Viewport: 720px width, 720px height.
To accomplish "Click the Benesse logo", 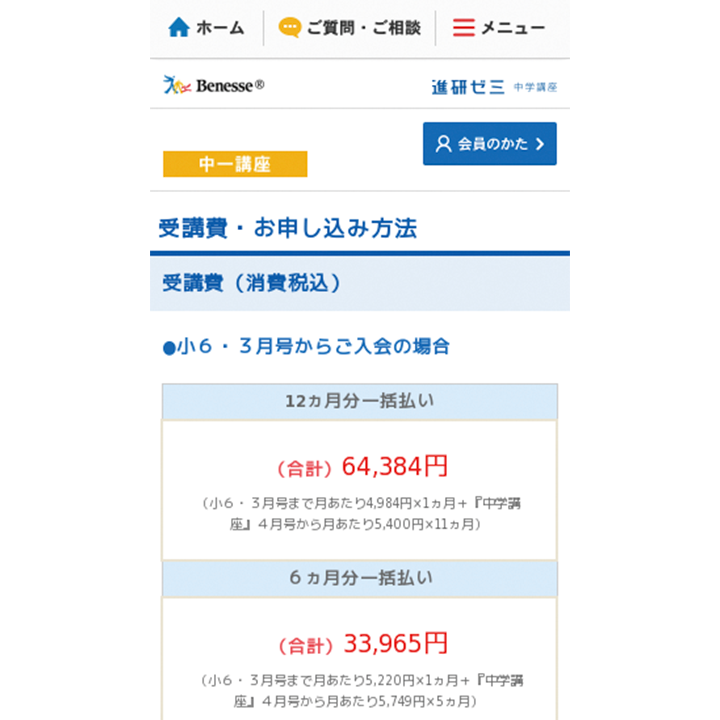I will point(214,86).
